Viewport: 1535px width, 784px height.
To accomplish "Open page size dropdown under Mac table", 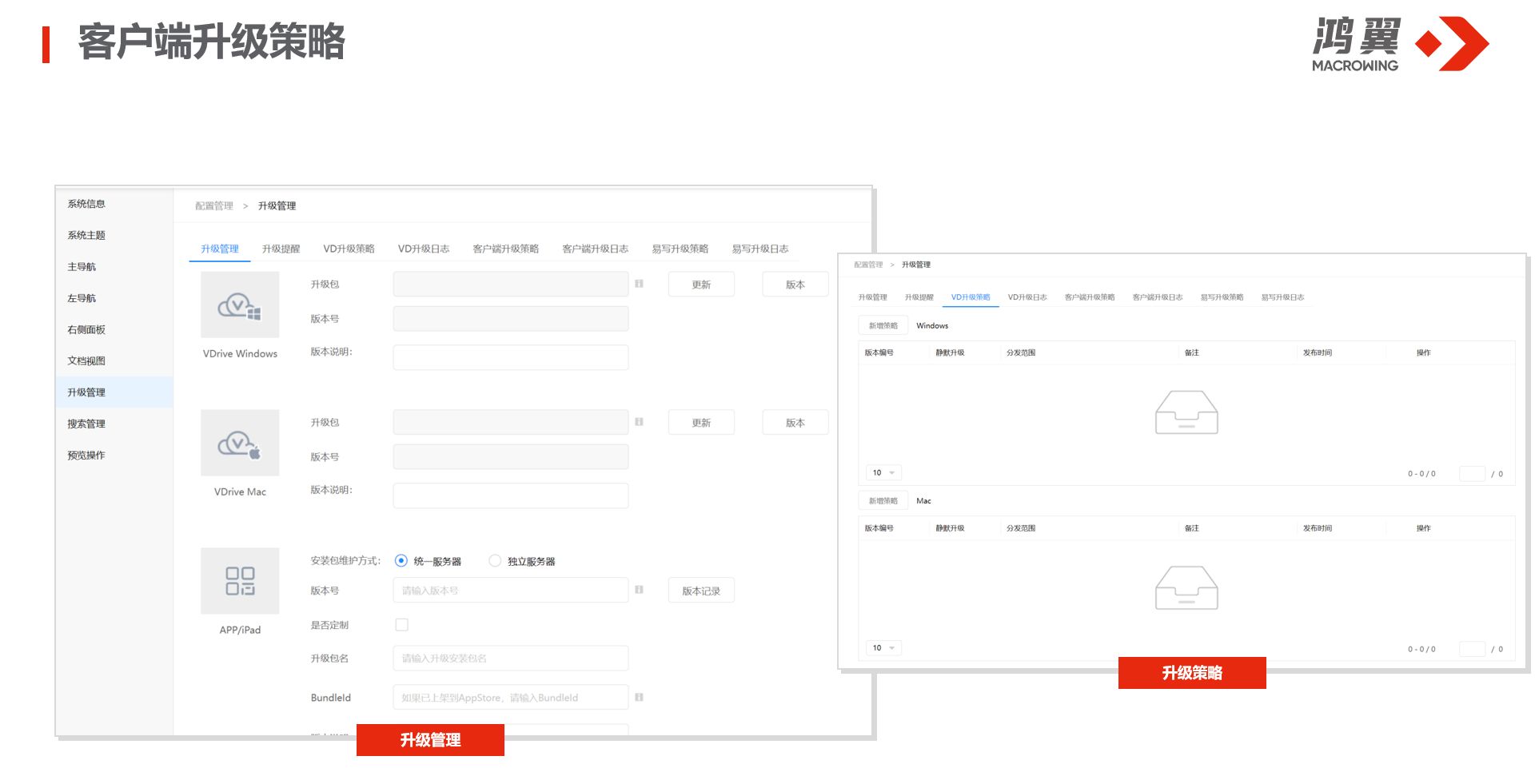I will click(883, 648).
